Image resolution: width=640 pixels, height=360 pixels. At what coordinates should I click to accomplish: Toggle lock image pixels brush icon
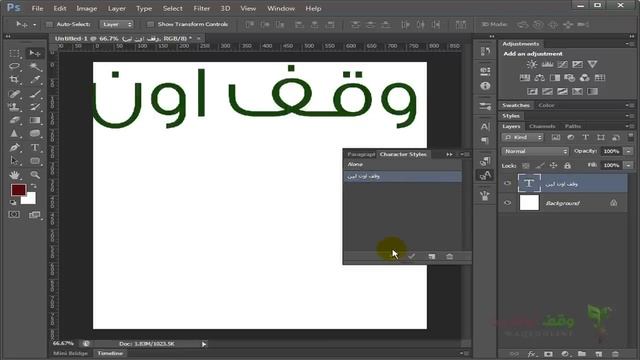(x=540, y=165)
